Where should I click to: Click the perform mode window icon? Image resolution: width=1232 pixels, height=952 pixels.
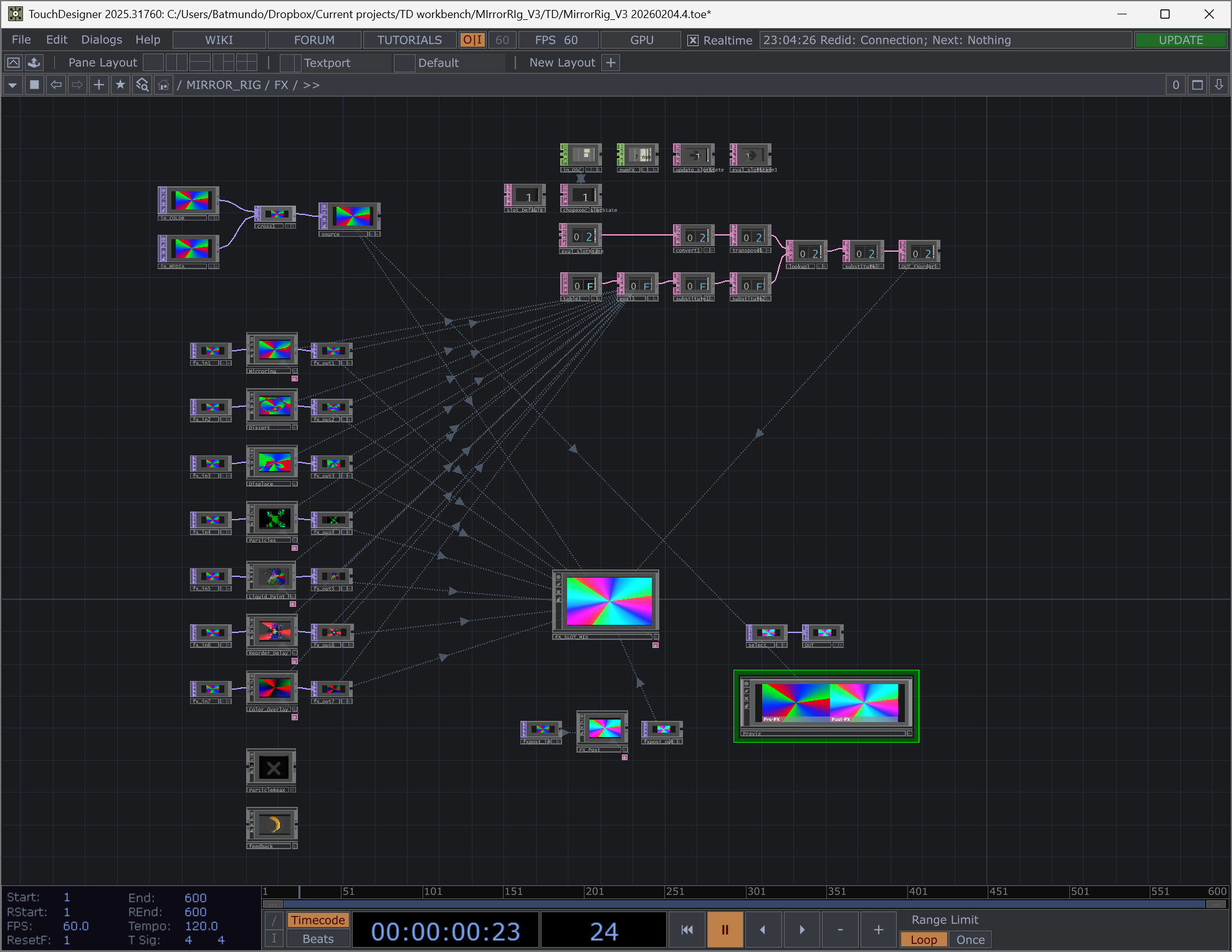point(13,62)
